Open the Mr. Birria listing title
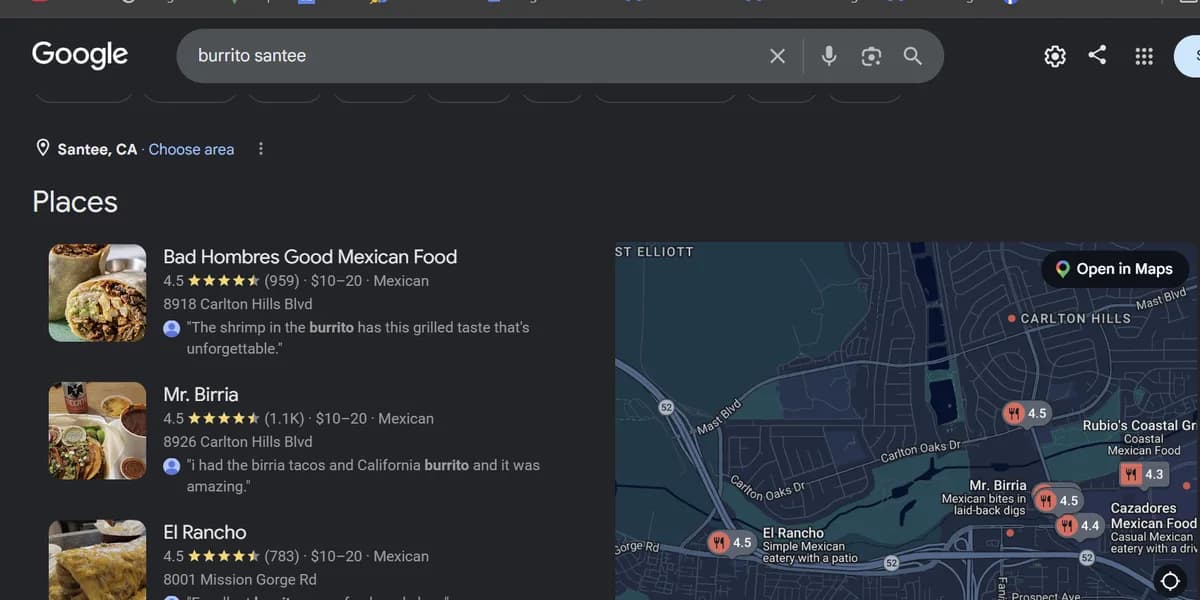 [201, 394]
